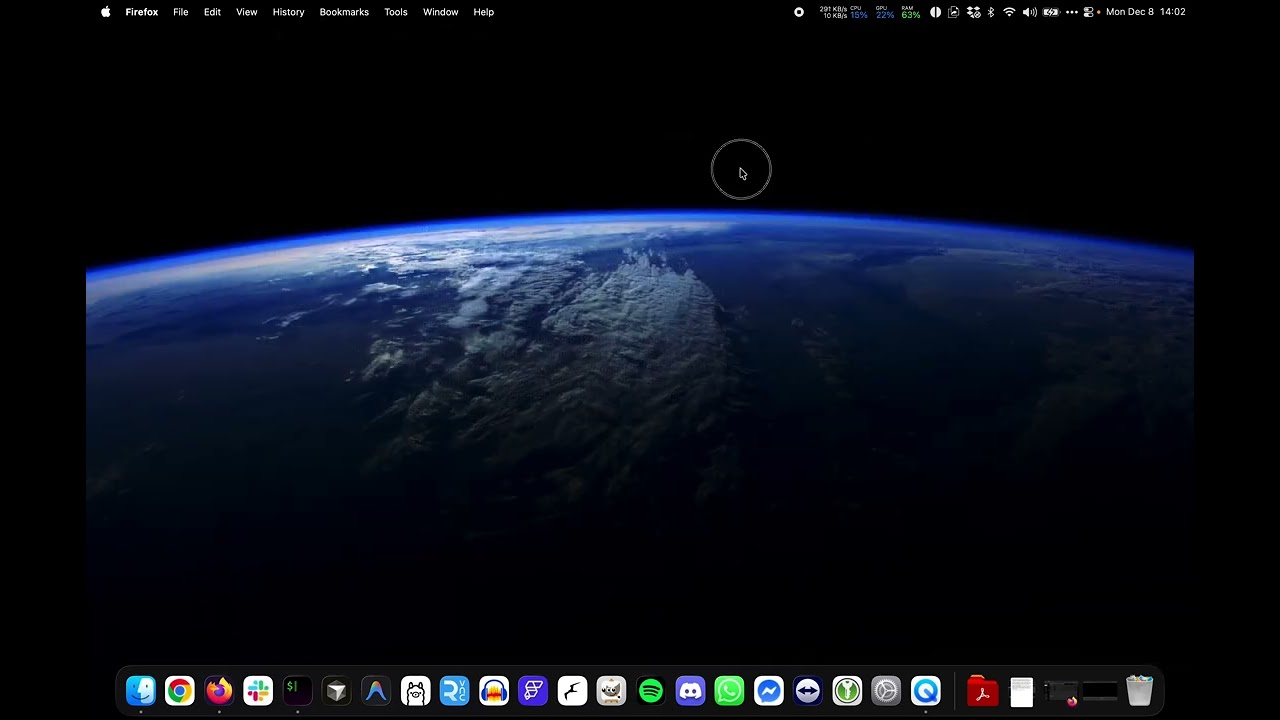Image resolution: width=1280 pixels, height=720 pixels.
Task: Open the Dropbox menu bar icon
Action: point(973,12)
